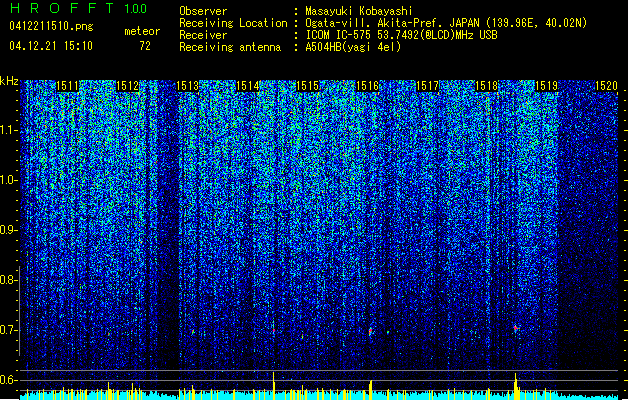The width and height of the screenshot is (629, 400).
Task: Click the yellow power spike before 1519
Action: click(x=516, y=386)
